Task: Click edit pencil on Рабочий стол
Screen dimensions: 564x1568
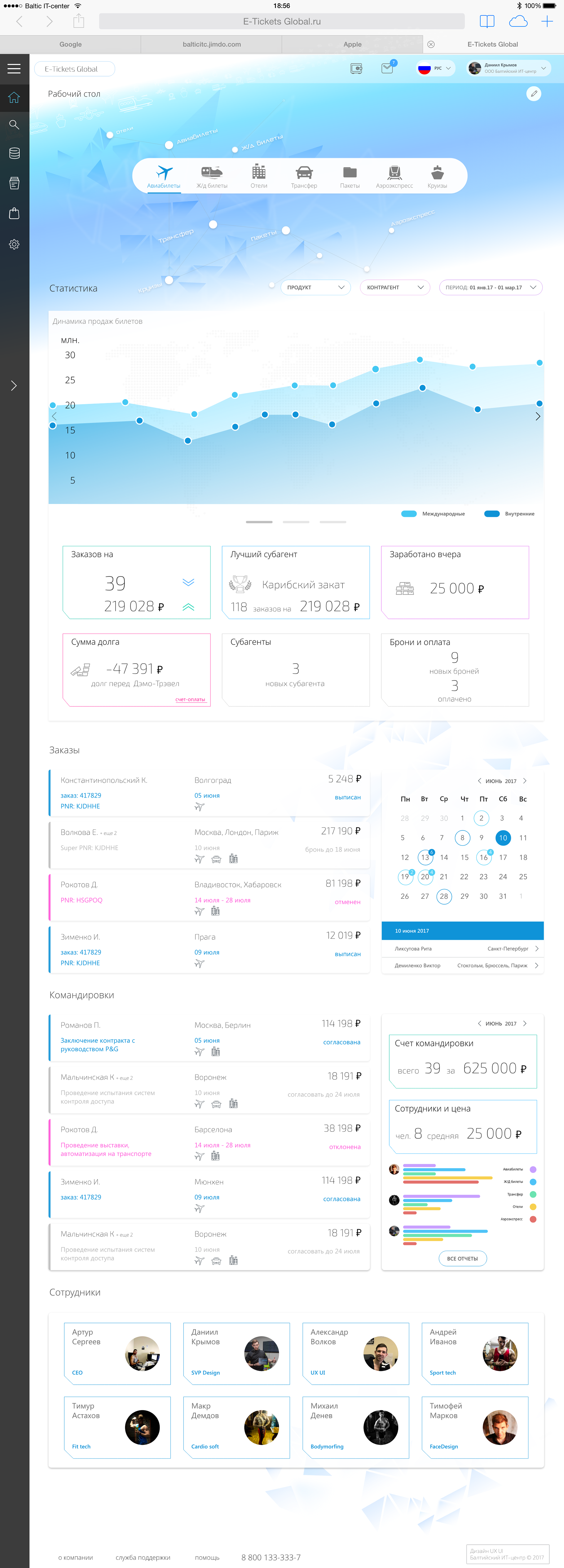Action: click(x=533, y=94)
